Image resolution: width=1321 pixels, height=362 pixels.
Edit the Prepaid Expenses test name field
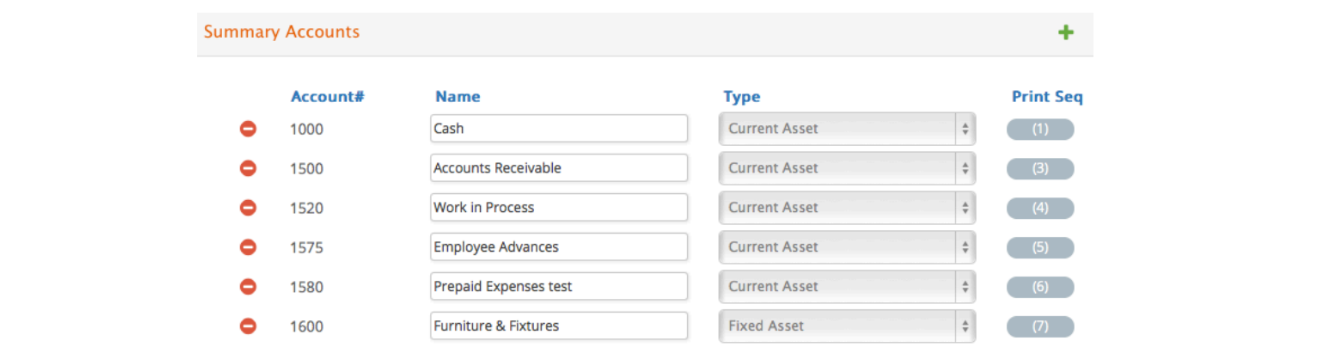559,287
